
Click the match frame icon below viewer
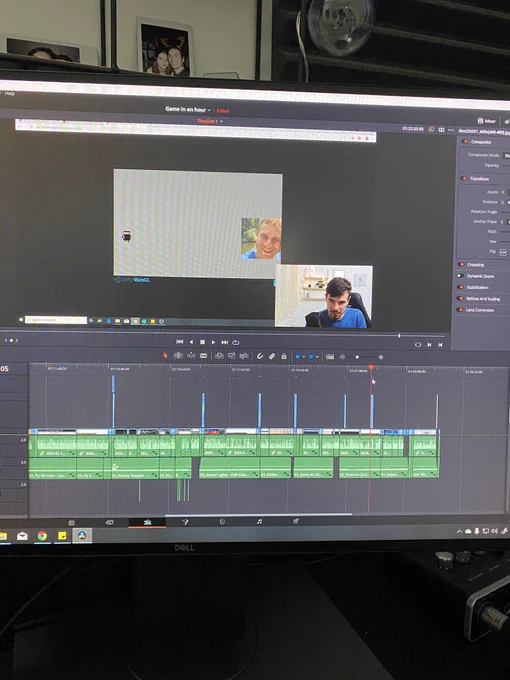[x=418, y=345]
